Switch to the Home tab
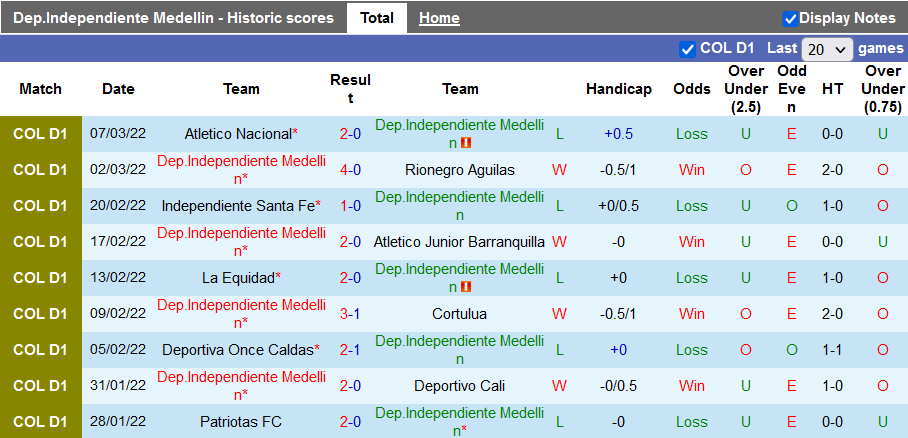The width and height of the screenshot is (908, 438). (x=439, y=18)
